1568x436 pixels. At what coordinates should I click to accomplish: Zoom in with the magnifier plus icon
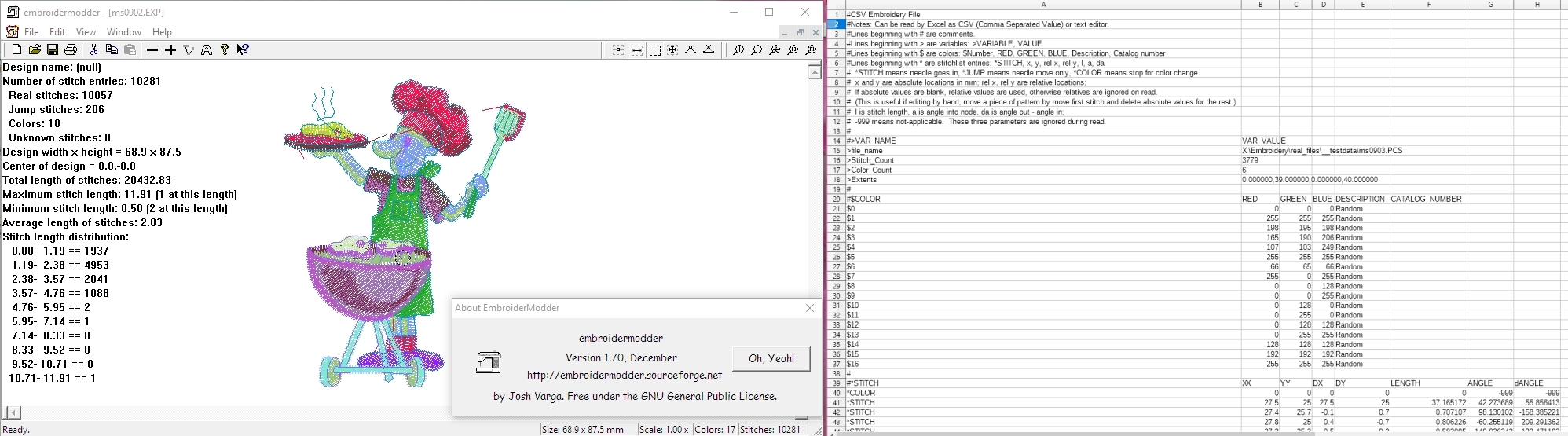click(738, 49)
